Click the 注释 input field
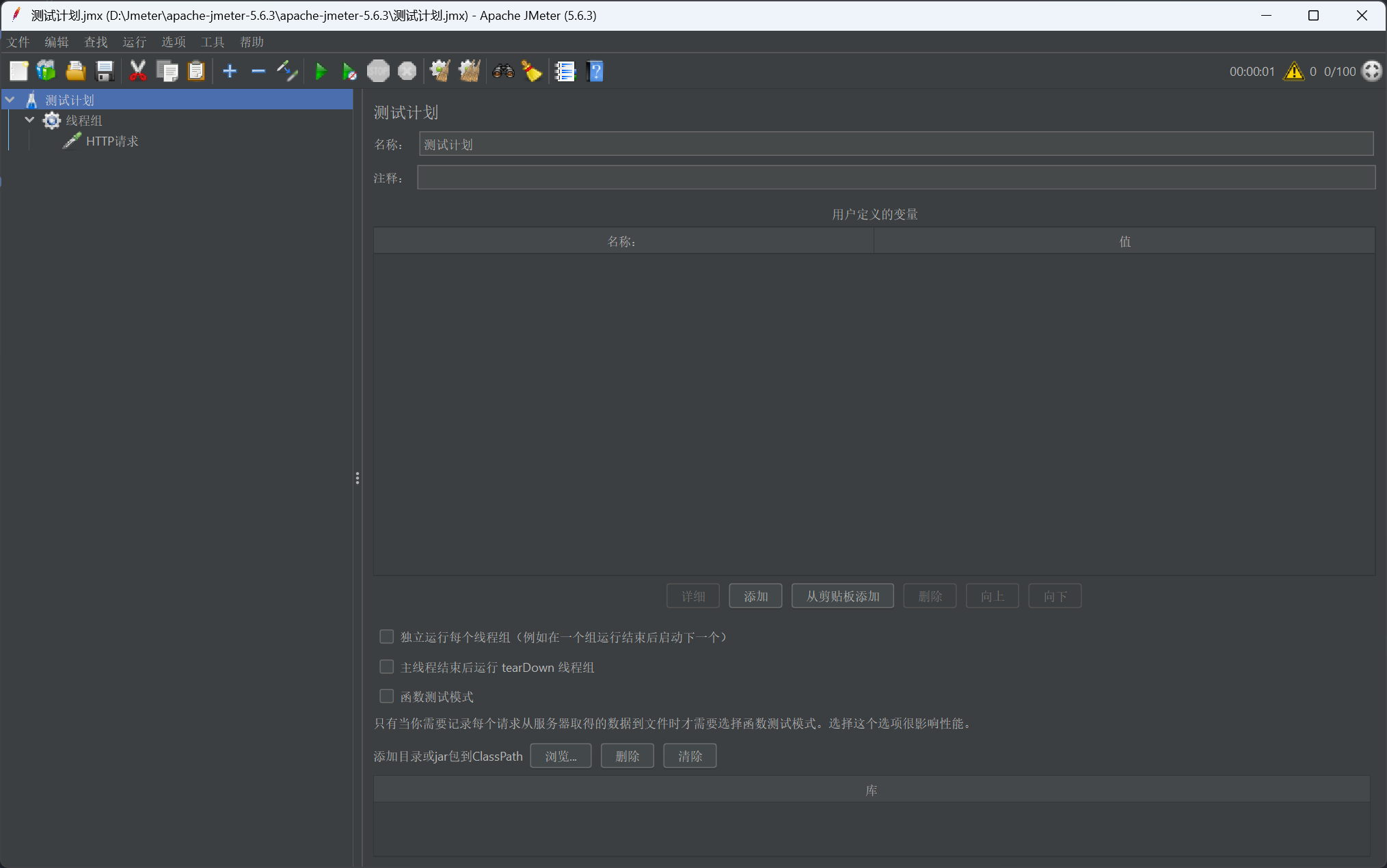1387x868 pixels. tap(896, 178)
